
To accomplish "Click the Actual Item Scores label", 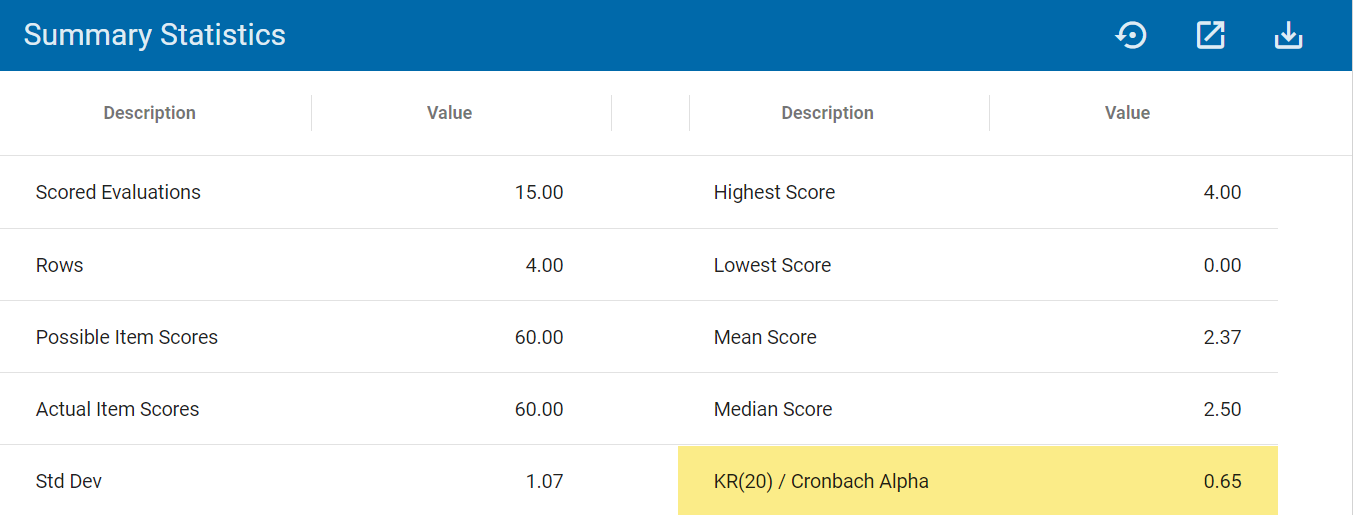I will click(x=118, y=409).
